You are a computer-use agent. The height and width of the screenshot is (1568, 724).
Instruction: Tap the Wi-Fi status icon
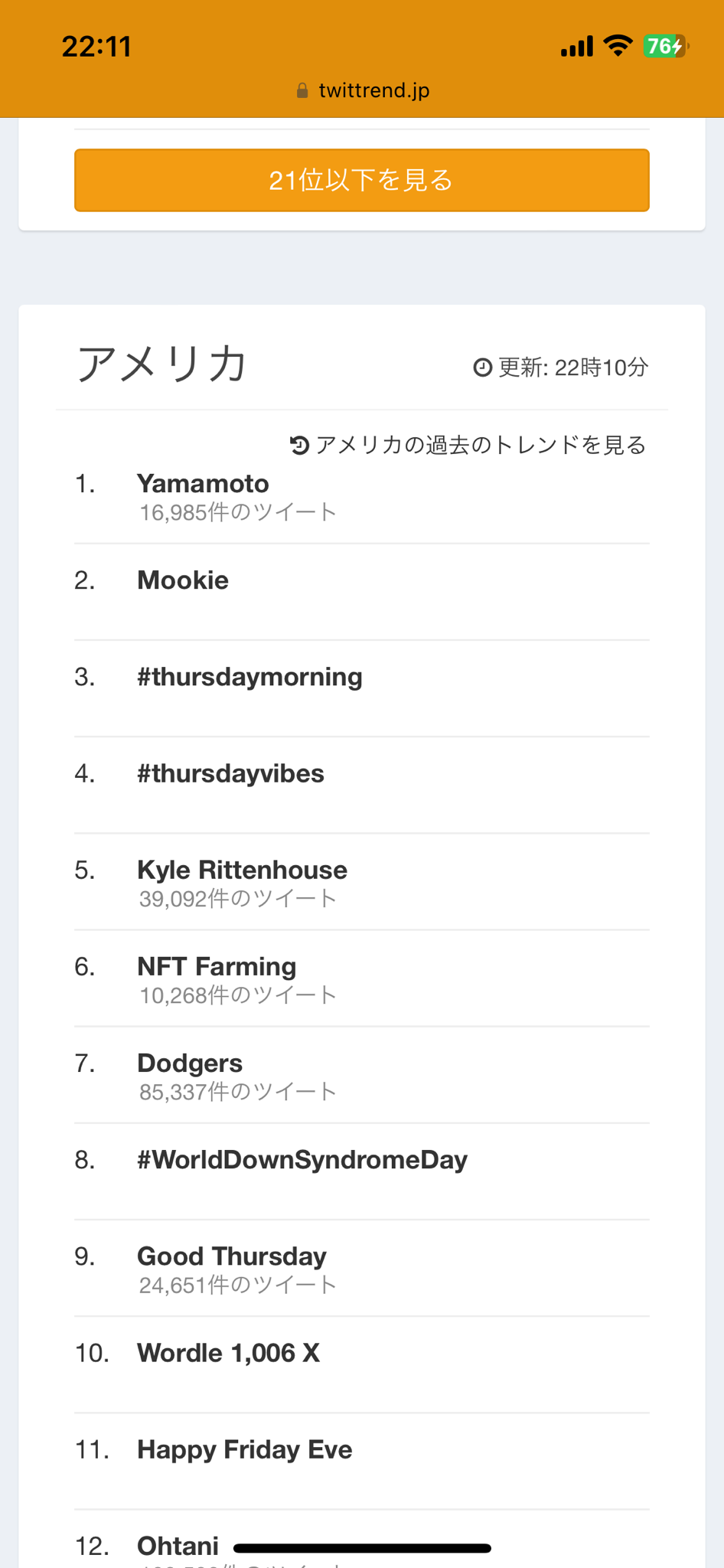click(x=617, y=46)
